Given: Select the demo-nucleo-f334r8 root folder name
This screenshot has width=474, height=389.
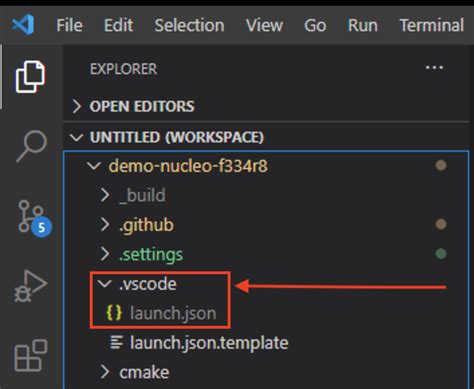Looking at the screenshot, I should [x=188, y=166].
